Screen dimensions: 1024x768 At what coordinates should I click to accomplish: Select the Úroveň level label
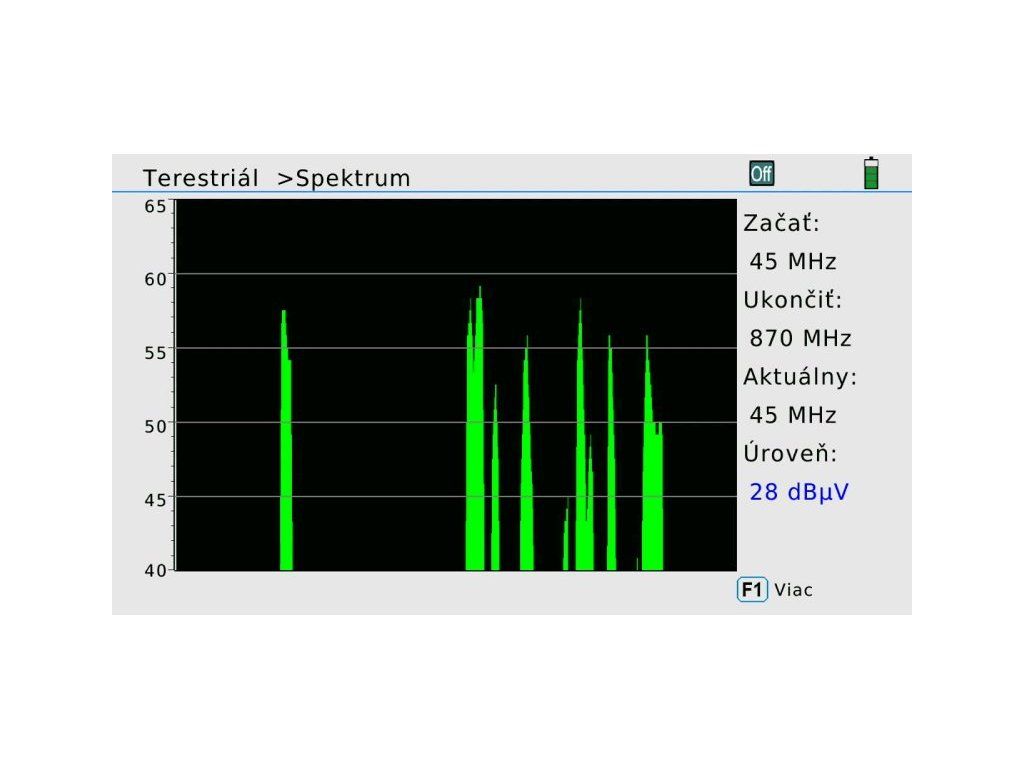point(790,453)
